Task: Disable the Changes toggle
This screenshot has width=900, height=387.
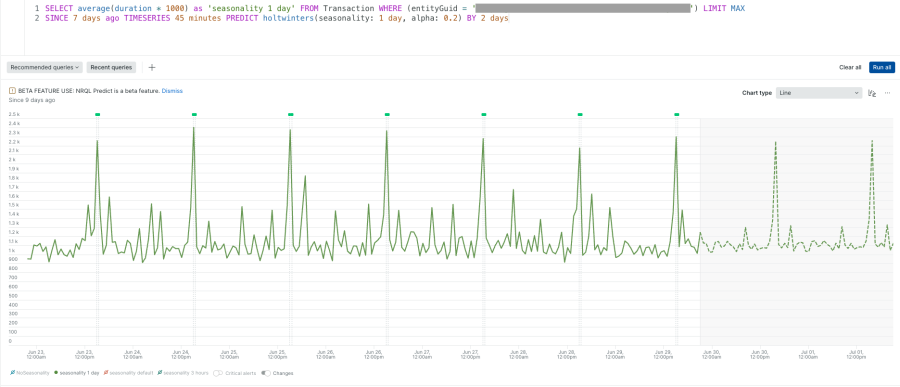Action: pos(266,373)
